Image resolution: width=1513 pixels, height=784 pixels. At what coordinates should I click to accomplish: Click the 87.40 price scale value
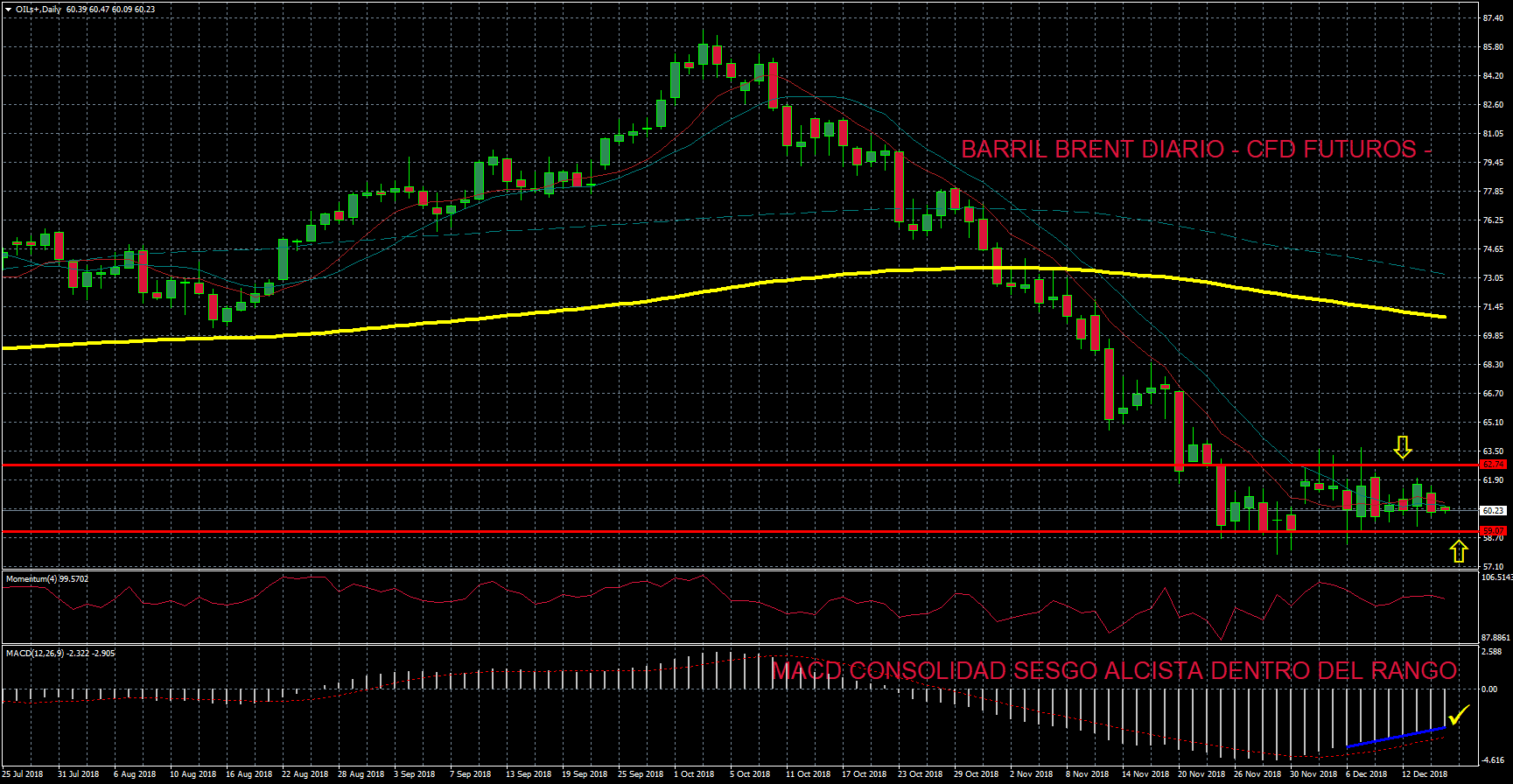point(1492,18)
